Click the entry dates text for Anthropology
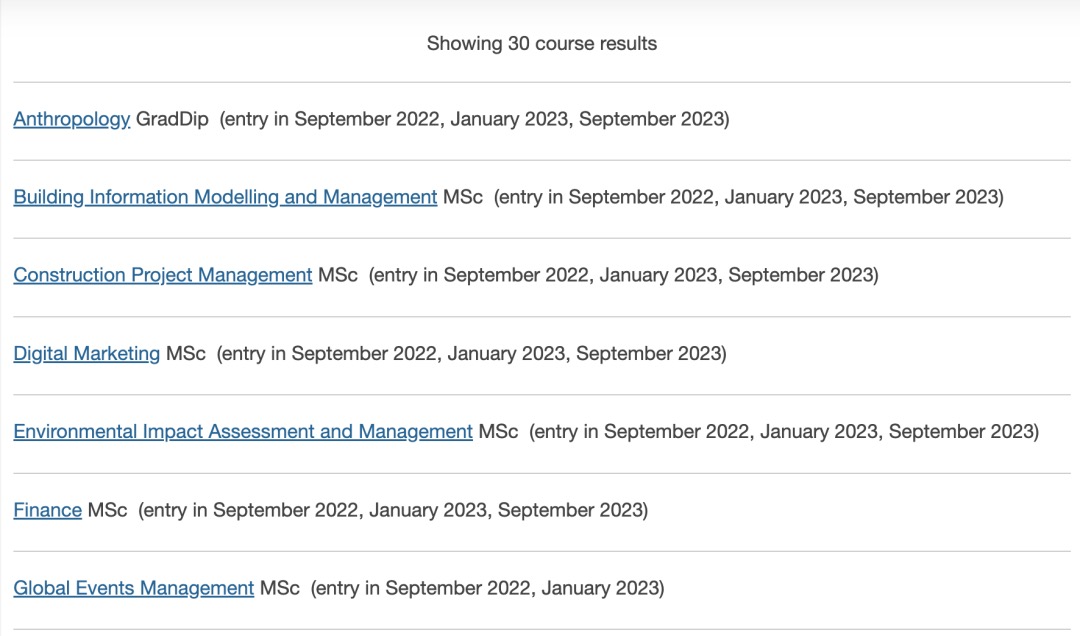The image size is (1080, 636). click(475, 119)
